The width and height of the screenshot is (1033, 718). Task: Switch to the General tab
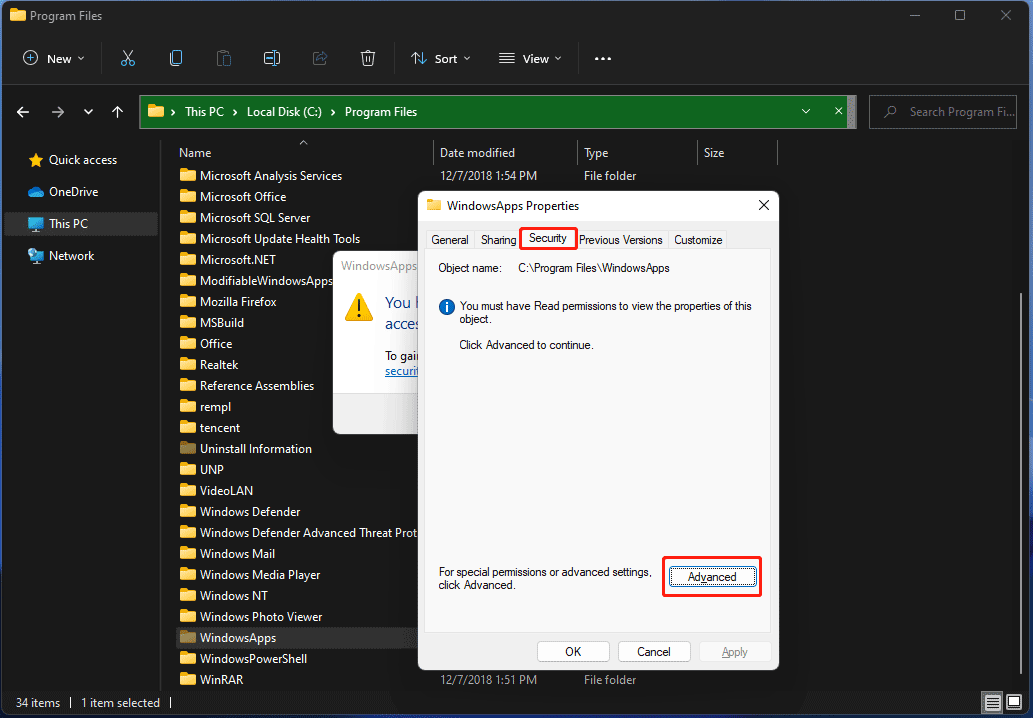point(450,240)
